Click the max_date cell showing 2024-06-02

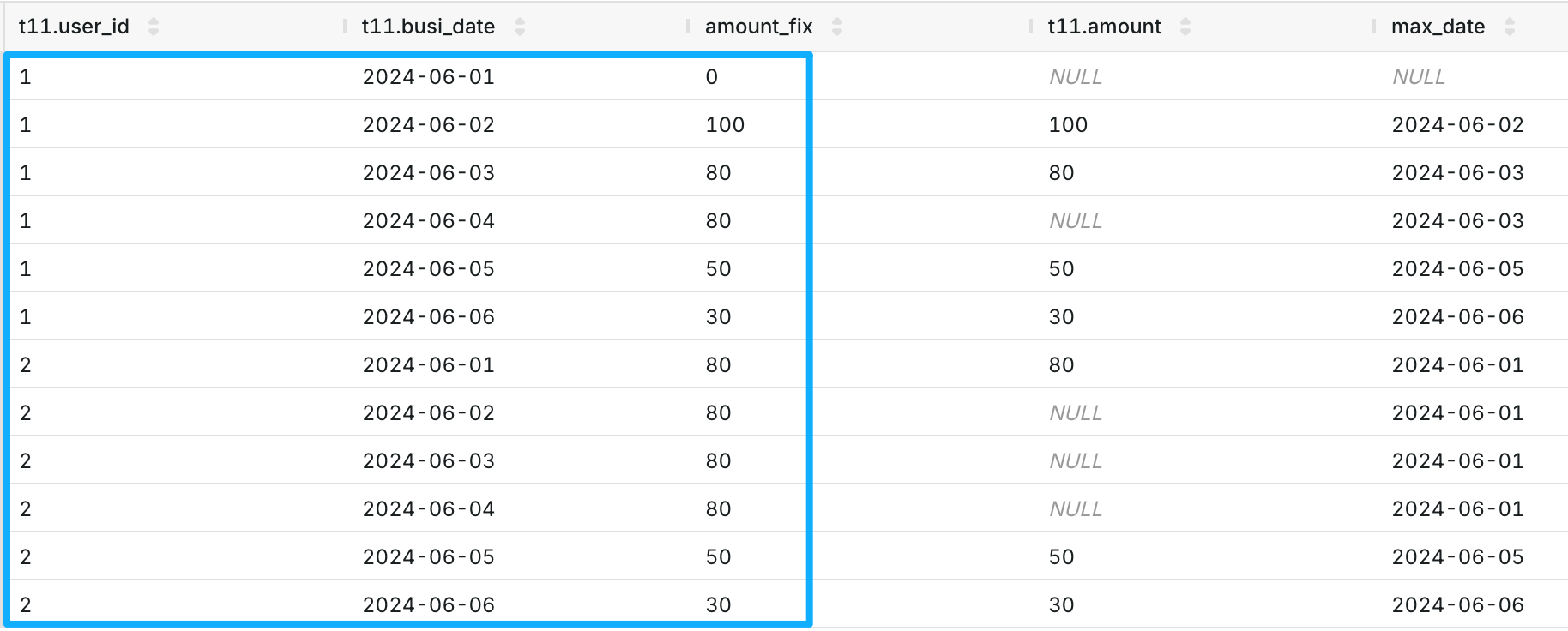[x=1457, y=125]
